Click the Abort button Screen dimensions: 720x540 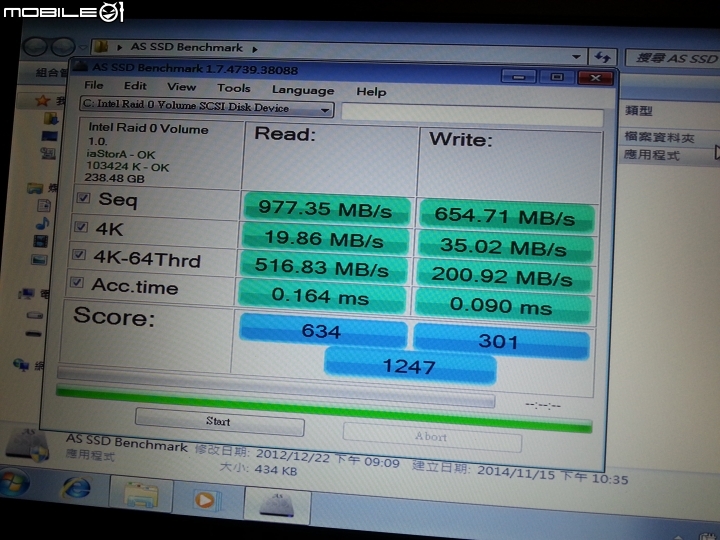point(432,437)
